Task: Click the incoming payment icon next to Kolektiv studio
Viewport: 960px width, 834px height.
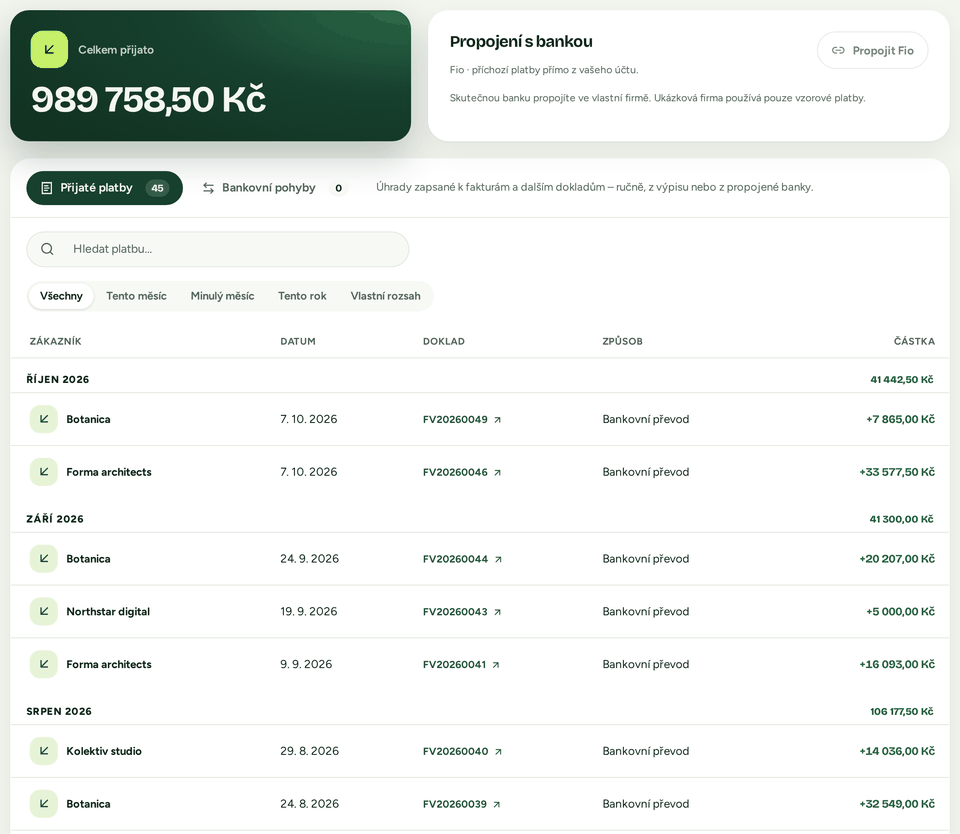Action: [44, 751]
